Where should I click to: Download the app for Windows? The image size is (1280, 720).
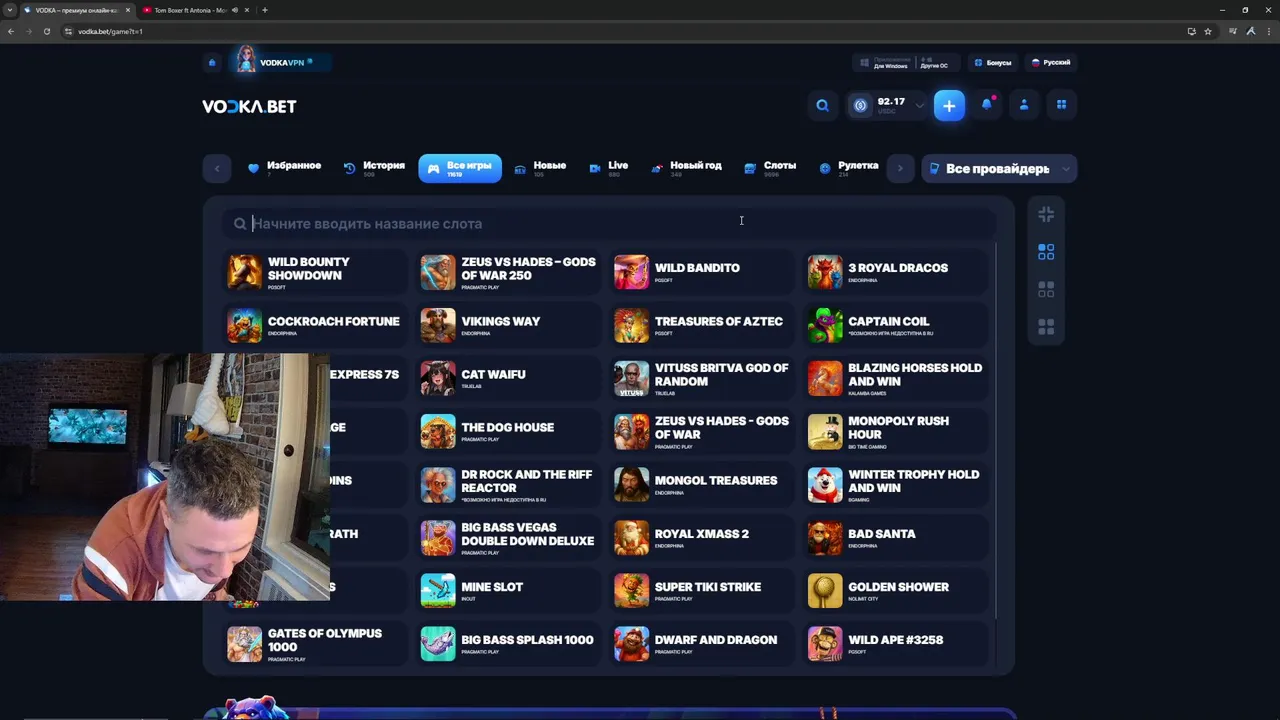pos(884,62)
